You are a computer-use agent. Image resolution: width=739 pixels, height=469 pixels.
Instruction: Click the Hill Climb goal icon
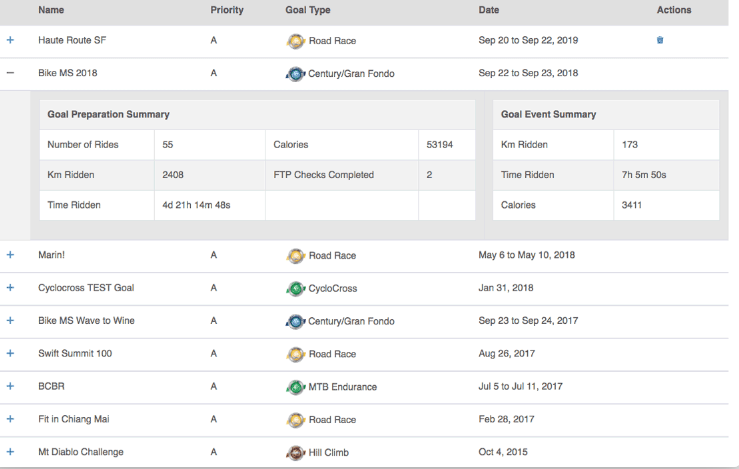click(x=295, y=452)
